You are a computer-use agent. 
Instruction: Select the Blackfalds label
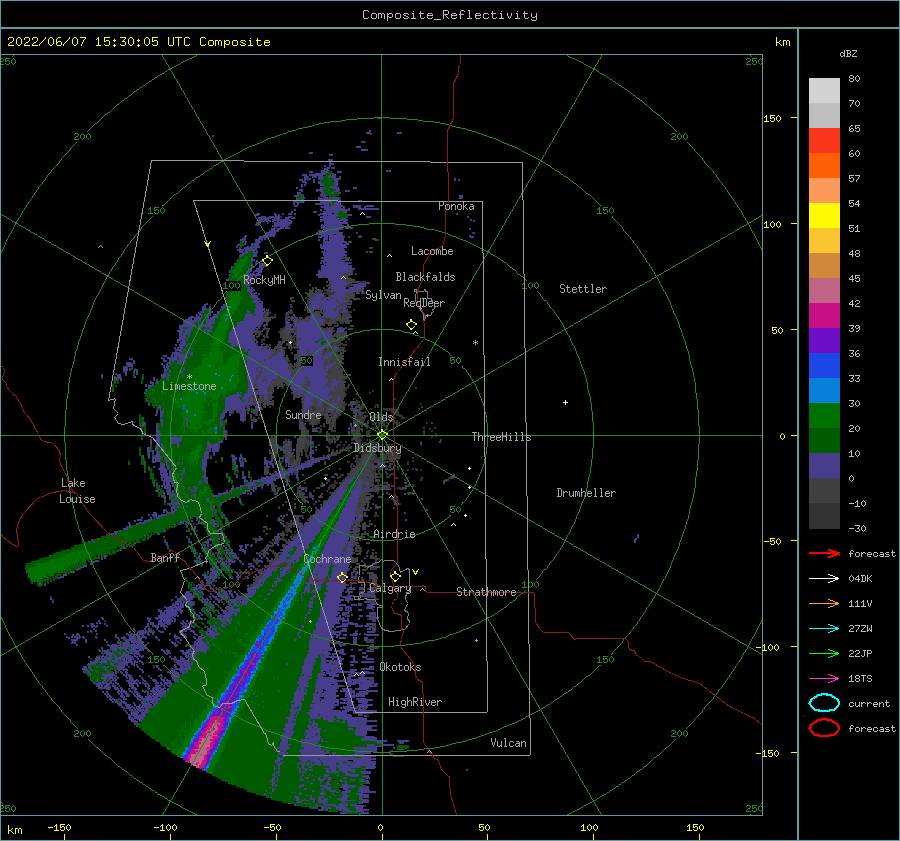(x=425, y=277)
